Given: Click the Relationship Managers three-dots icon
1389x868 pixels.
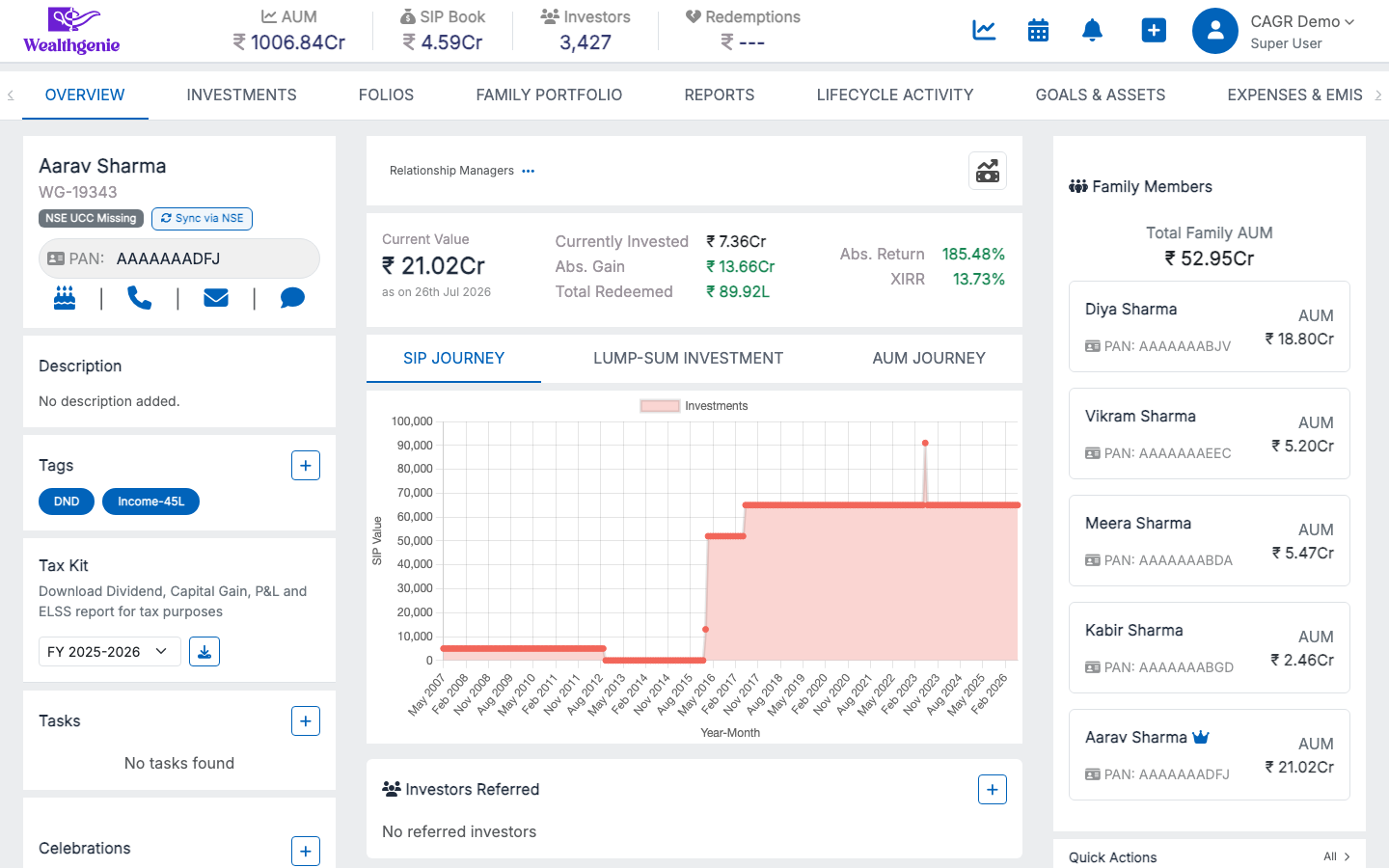Looking at the screenshot, I should [528, 171].
